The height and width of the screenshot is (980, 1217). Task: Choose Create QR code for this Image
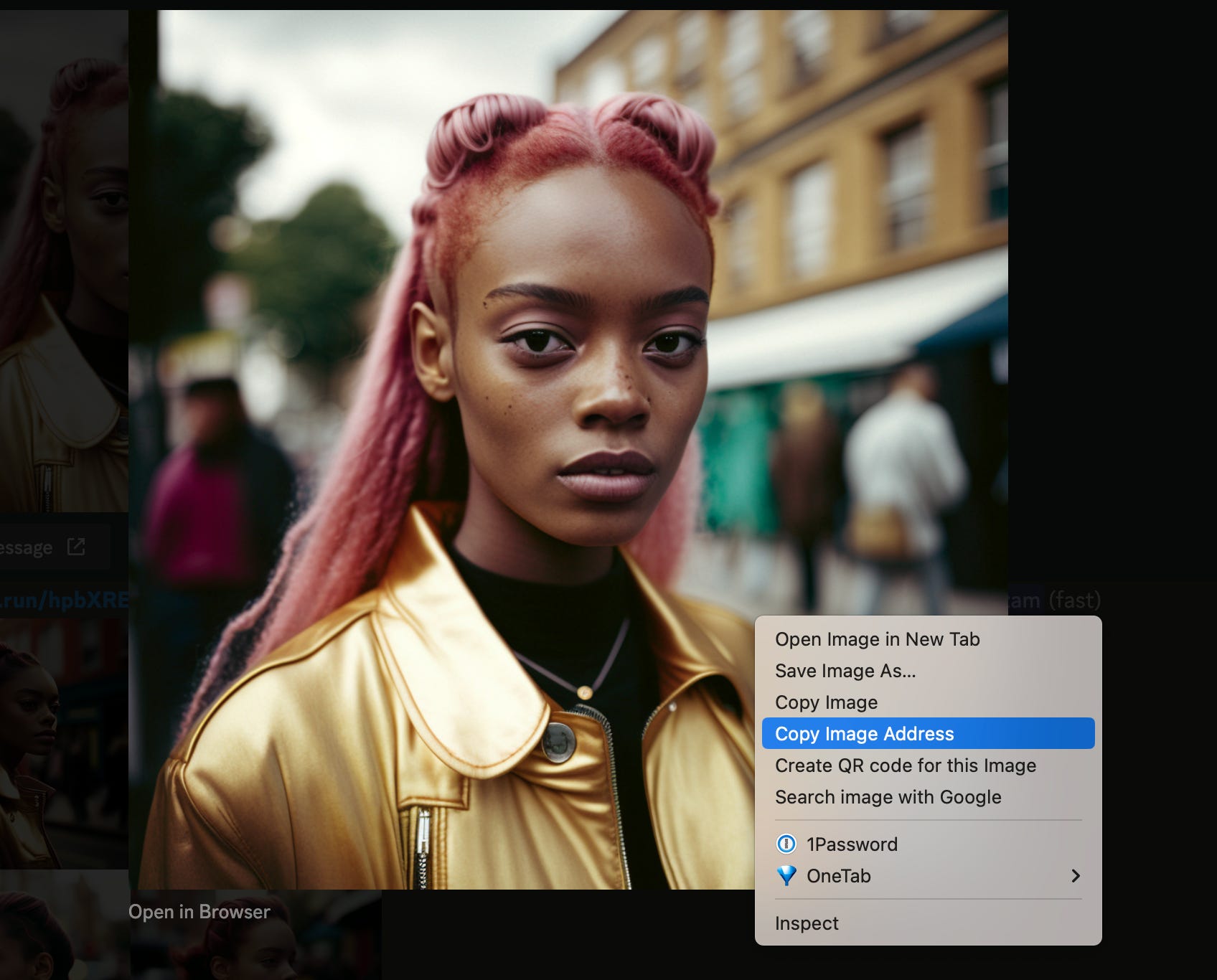pyautogui.click(x=905, y=765)
